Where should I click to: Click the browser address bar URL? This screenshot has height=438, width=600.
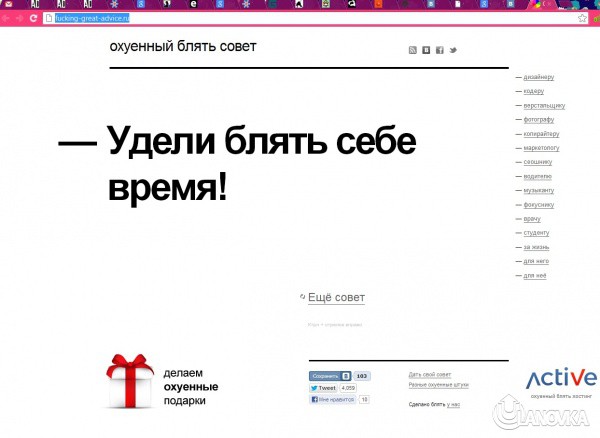[90, 18]
